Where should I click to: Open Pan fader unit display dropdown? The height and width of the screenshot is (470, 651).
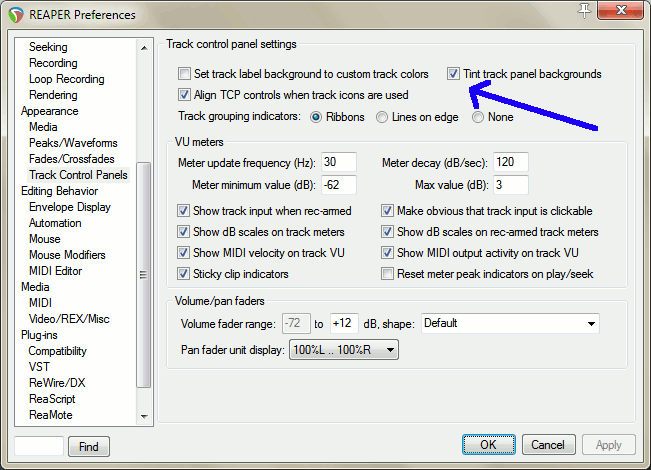point(344,350)
